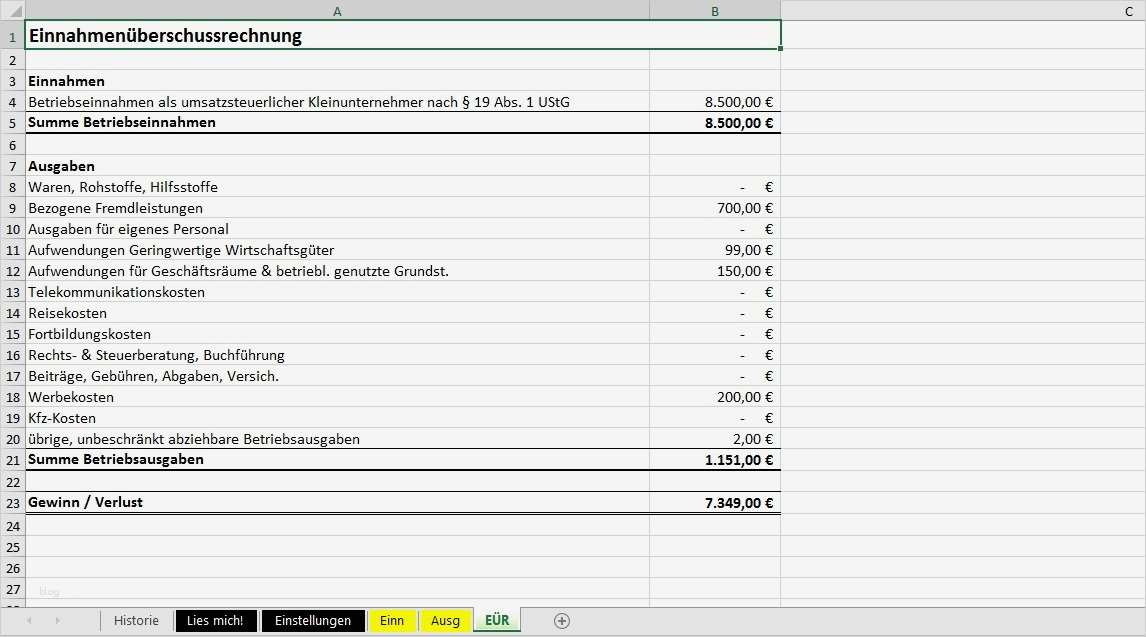Viewport: 1146px width, 637px height.
Task: Select the 8.500,00 € Summe Betriebseinnahmen value
Action: (x=714, y=123)
